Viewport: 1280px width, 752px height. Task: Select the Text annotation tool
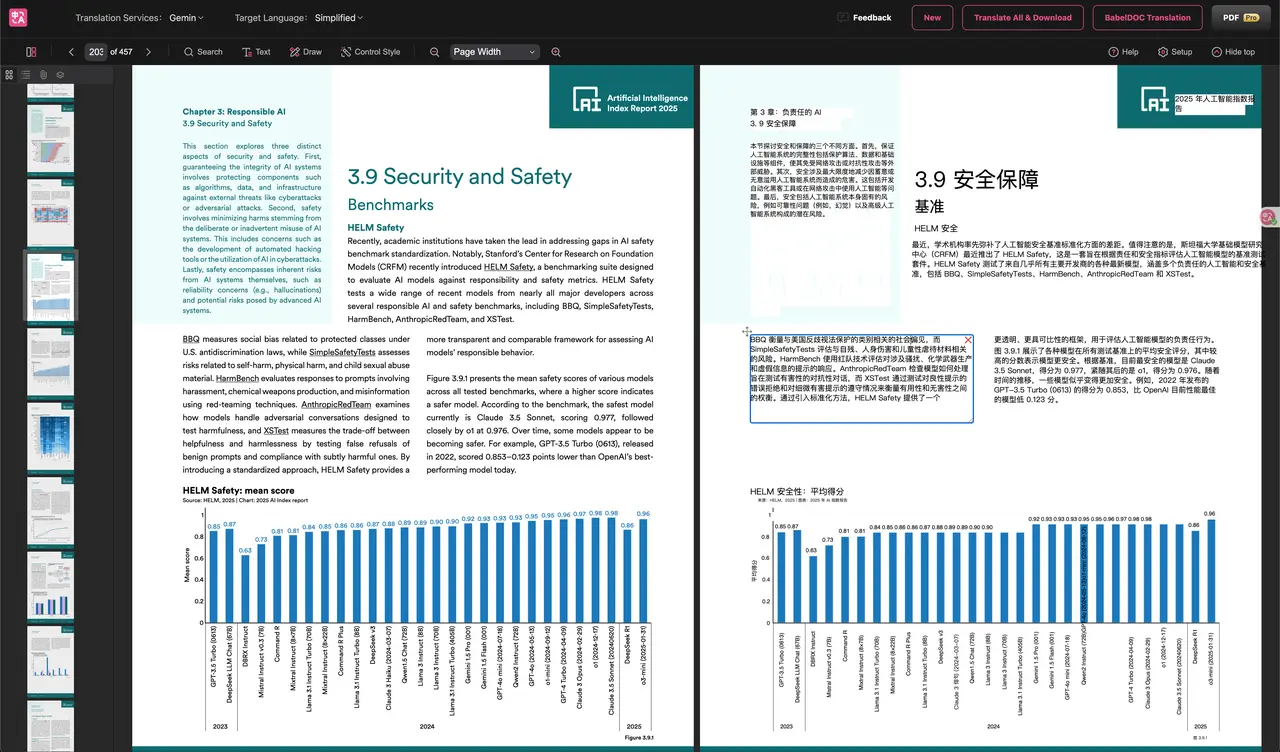pyautogui.click(x=255, y=52)
